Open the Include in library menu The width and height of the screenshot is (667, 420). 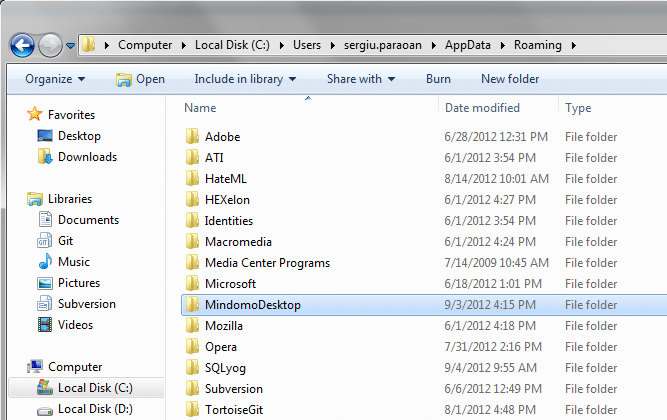[245, 79]
